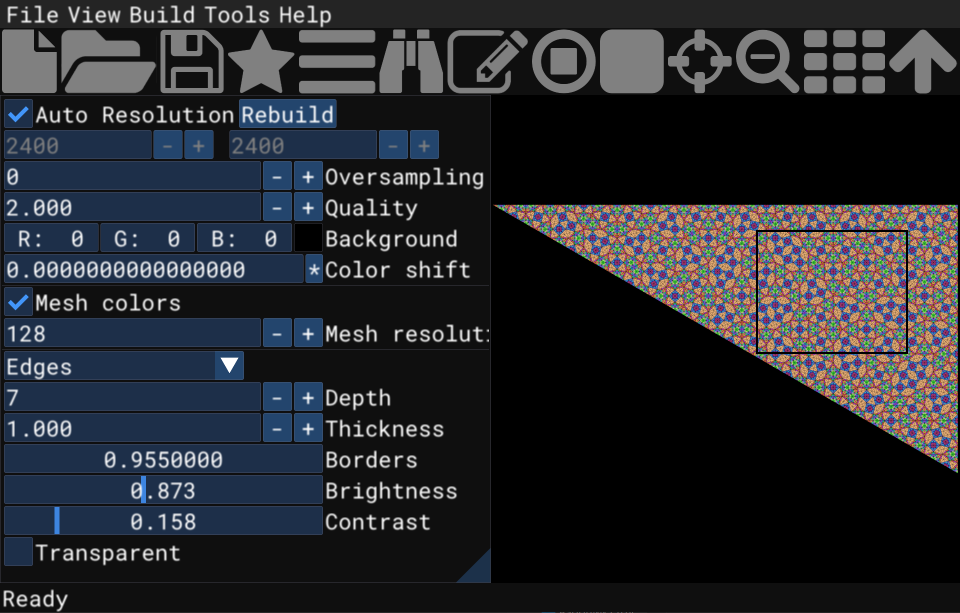Decrease Oversampling with the minus button

[x=277, y=177]
